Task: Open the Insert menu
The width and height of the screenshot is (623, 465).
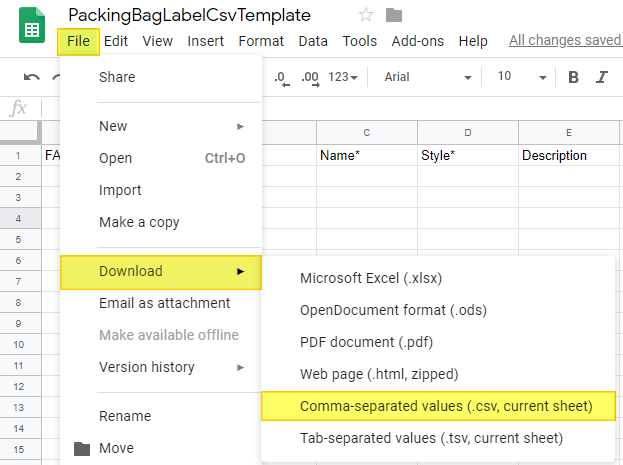Action: [x=205, y=41]
